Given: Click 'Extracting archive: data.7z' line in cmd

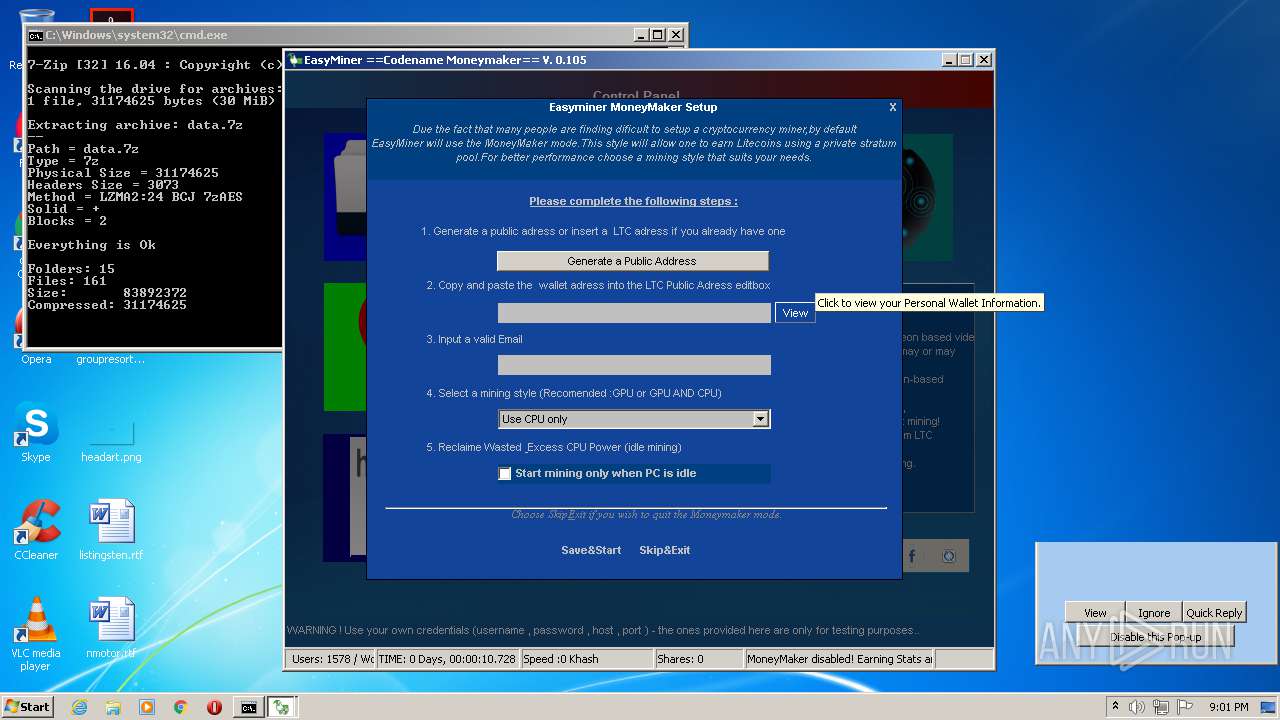Looking at the screenshot, I should pos(135,125).
